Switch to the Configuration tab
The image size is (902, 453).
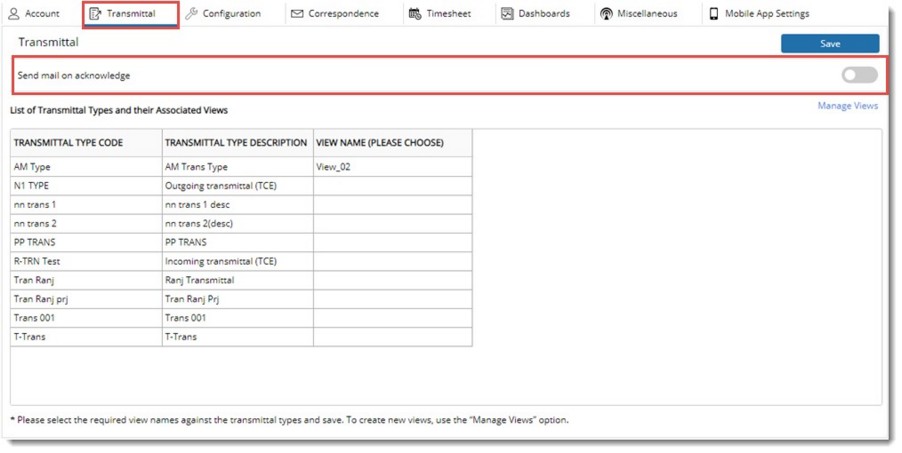(x=231, y=14)
